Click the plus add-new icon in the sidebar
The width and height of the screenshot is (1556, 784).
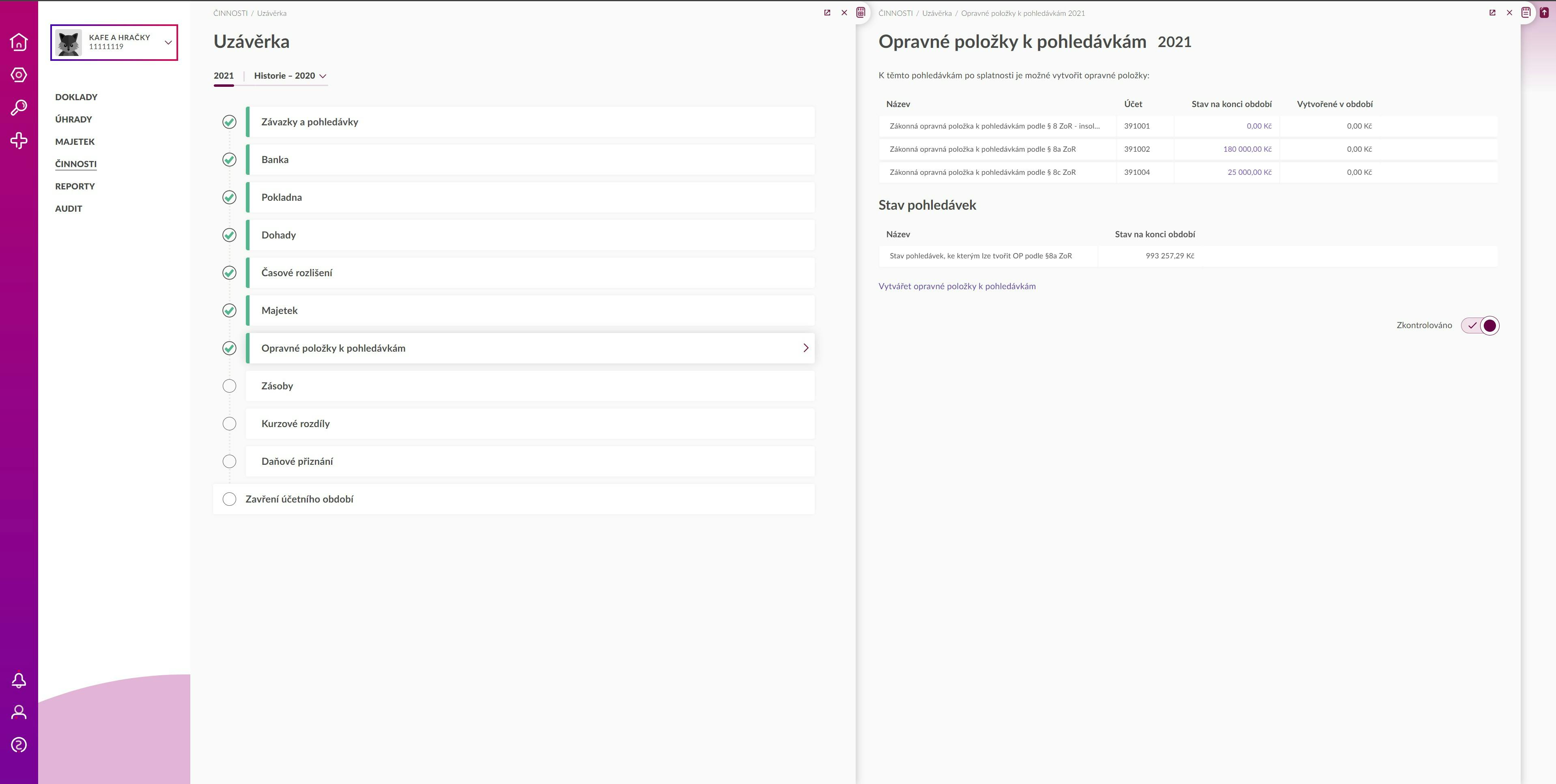(x=19, y=141)
